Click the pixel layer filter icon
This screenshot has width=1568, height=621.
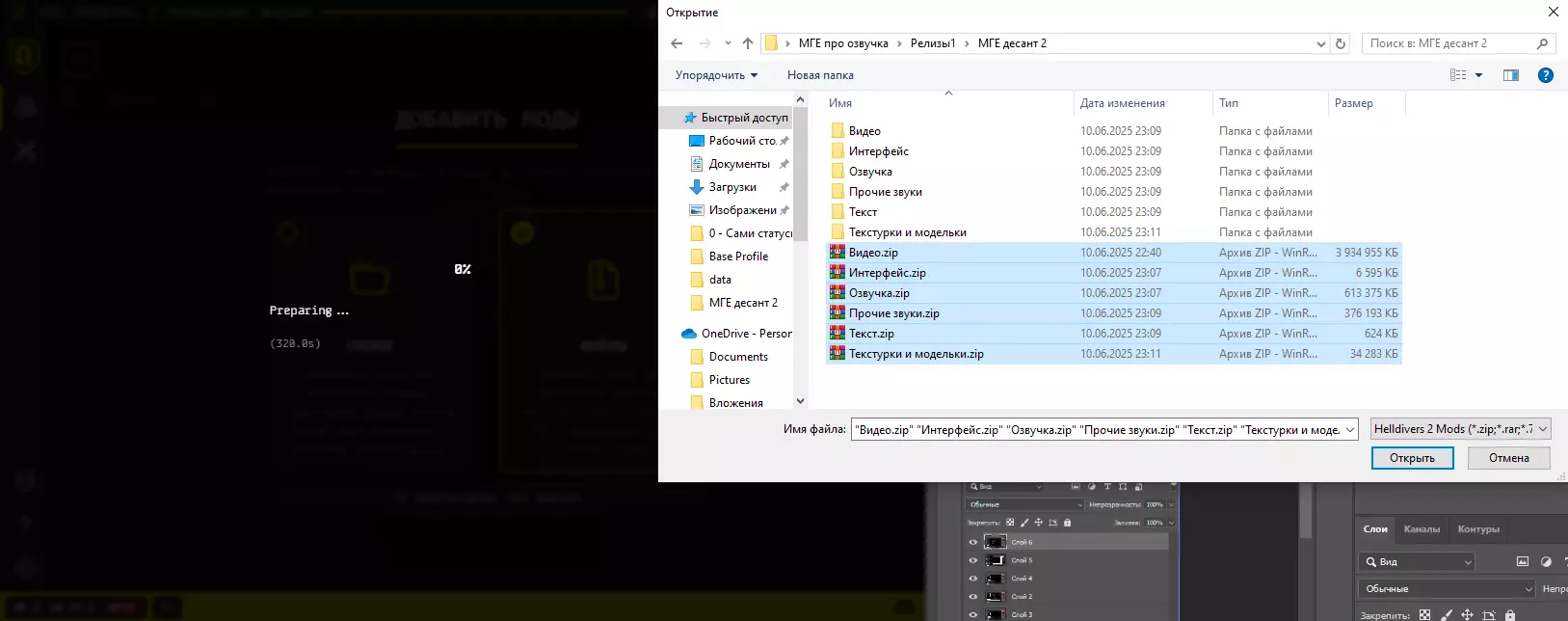tap(1523, 561)
